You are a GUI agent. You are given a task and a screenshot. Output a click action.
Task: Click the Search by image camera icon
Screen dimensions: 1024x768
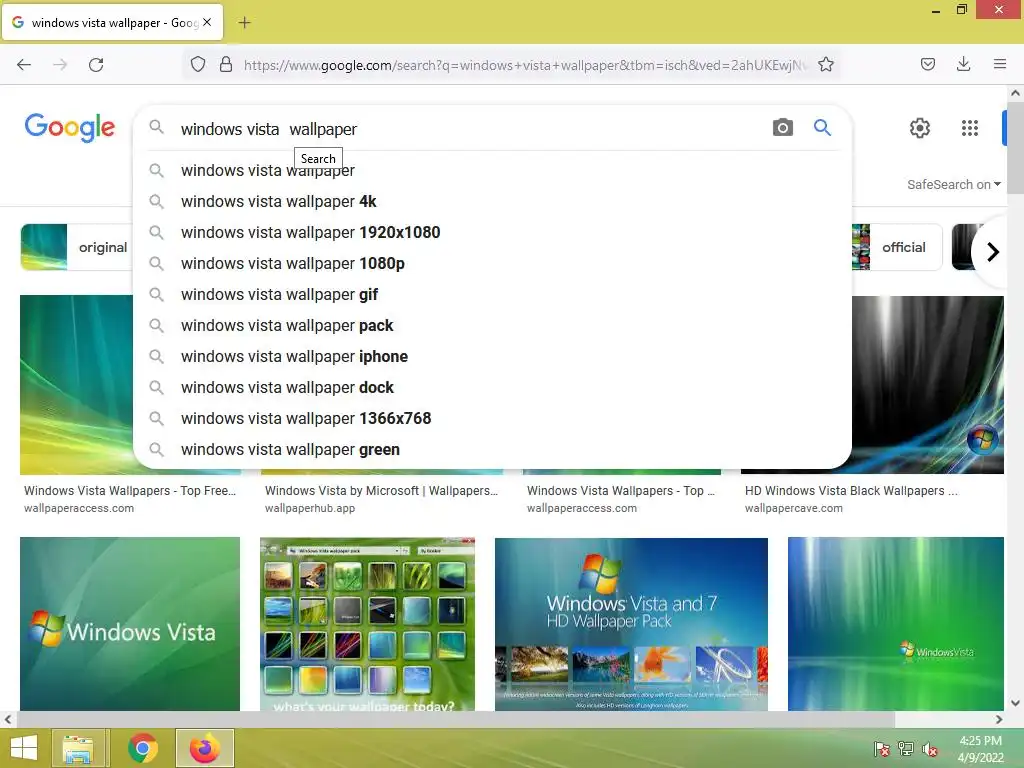(783, 127)
